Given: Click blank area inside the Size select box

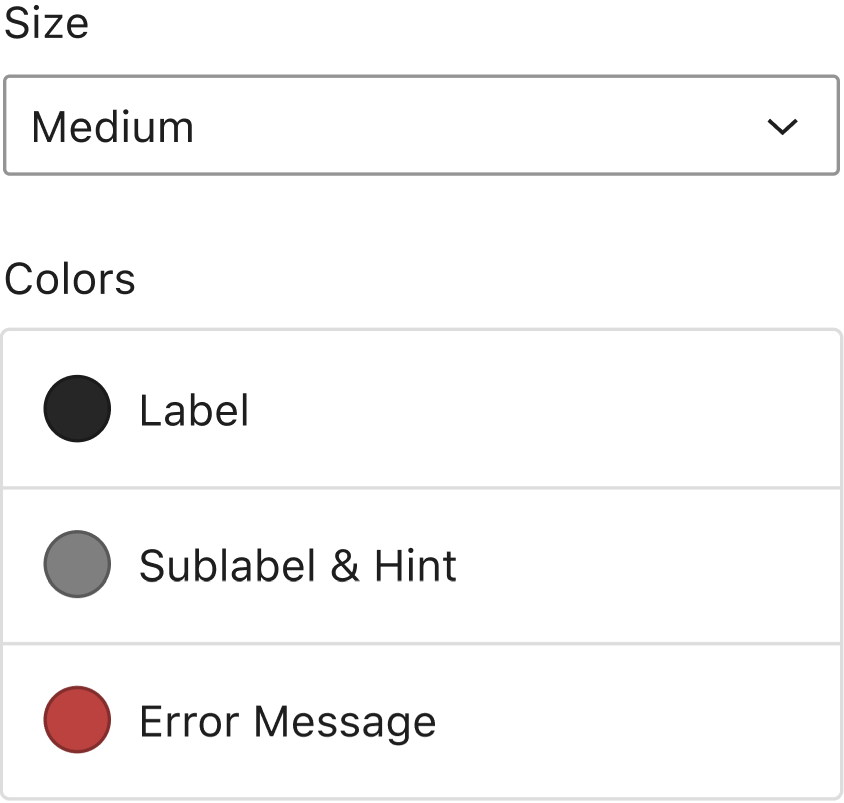Looking at the screenshot, I should [x=480, y=127].
